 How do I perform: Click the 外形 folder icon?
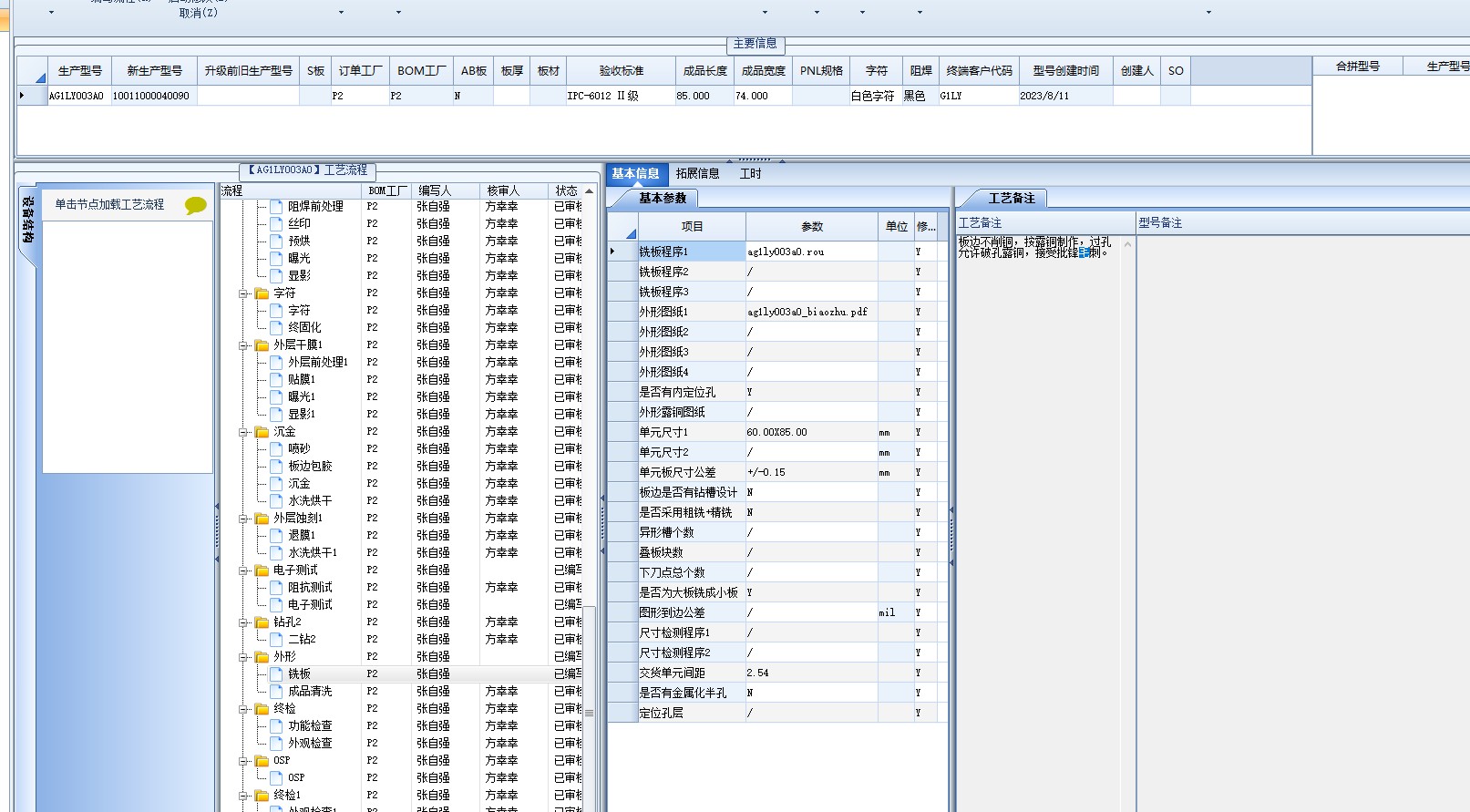(x=262, y=657)
